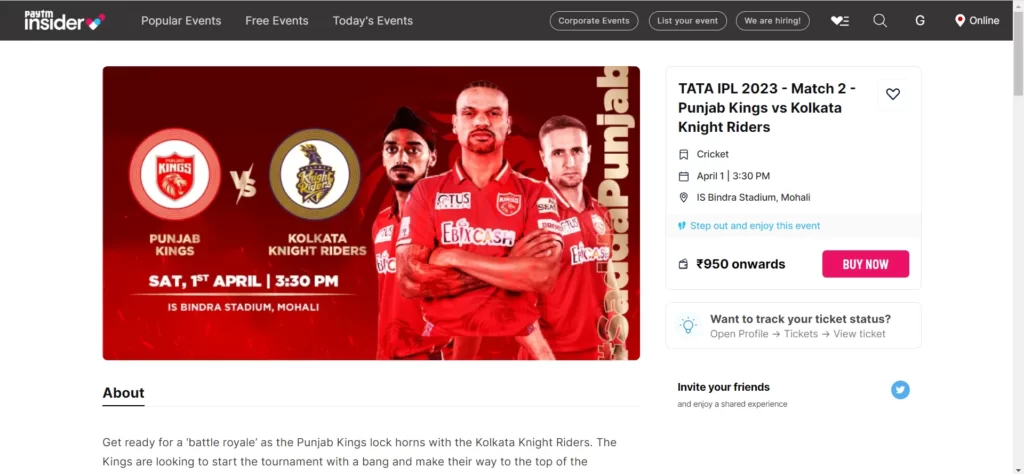Click the We are hiring! button
The height and width of the screenshot is (474, 1024).
(773, 21)
